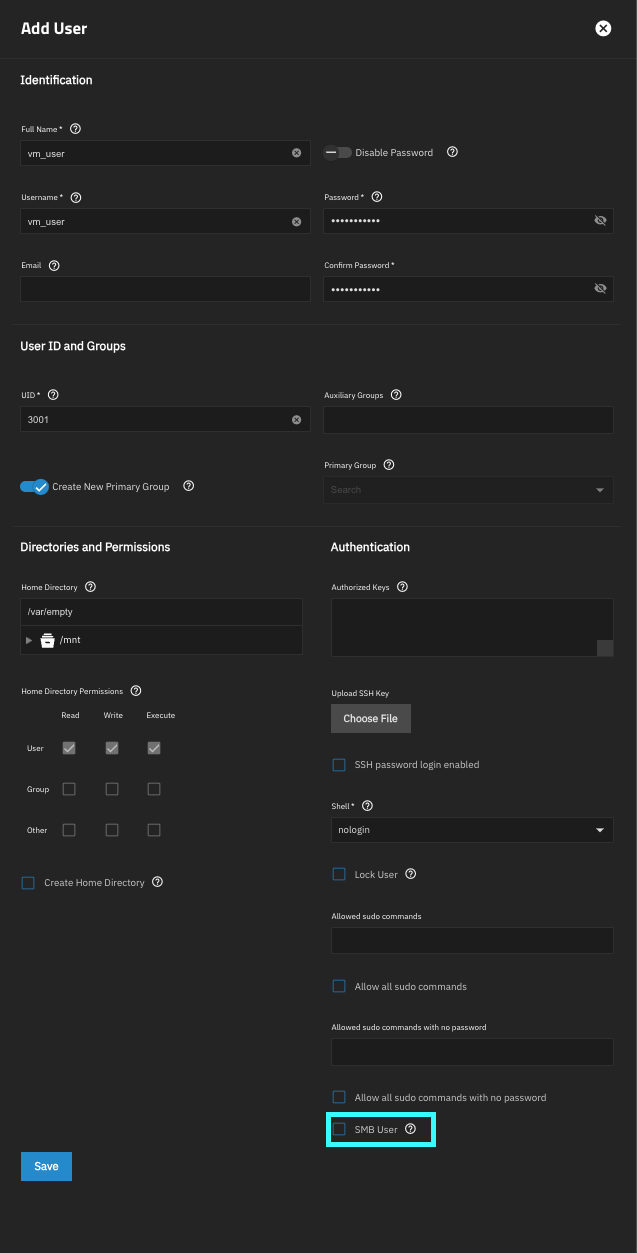This screenshot has height=1253, width=637.
Task: Reveal the Password field using the eye icon
Action: click(600, 221)
